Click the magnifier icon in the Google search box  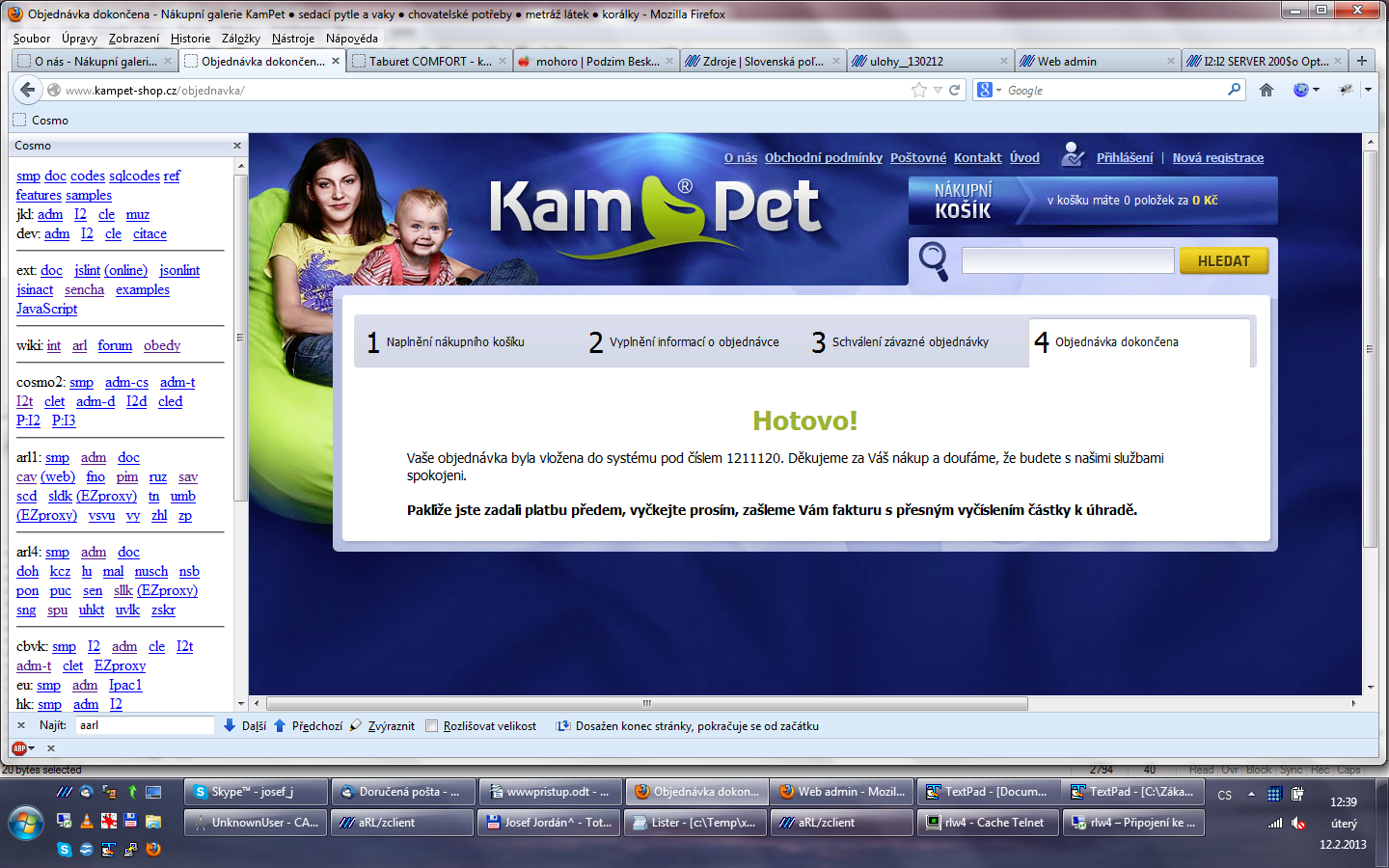pyautogui.click(x=1234, y=90)
